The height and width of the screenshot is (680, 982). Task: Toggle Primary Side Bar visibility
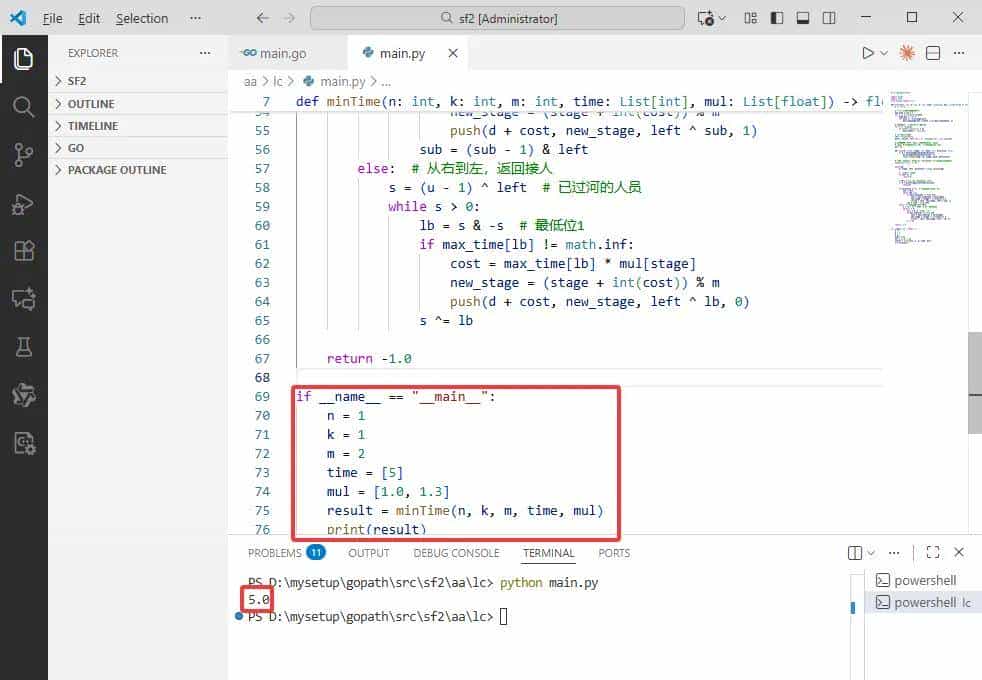click(775, 18)
